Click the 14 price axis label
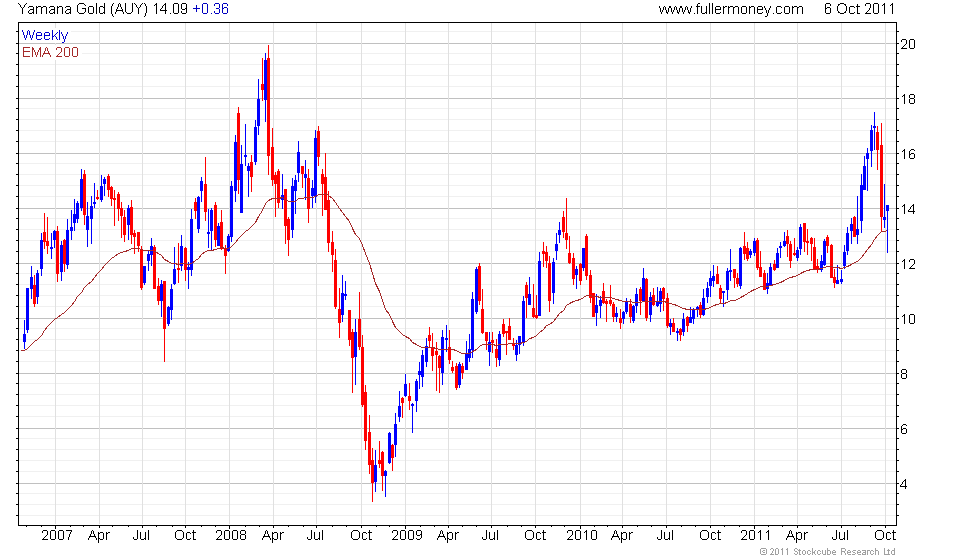Image resolution: width=980 pixels, height=560 pixels. (908, 209)
